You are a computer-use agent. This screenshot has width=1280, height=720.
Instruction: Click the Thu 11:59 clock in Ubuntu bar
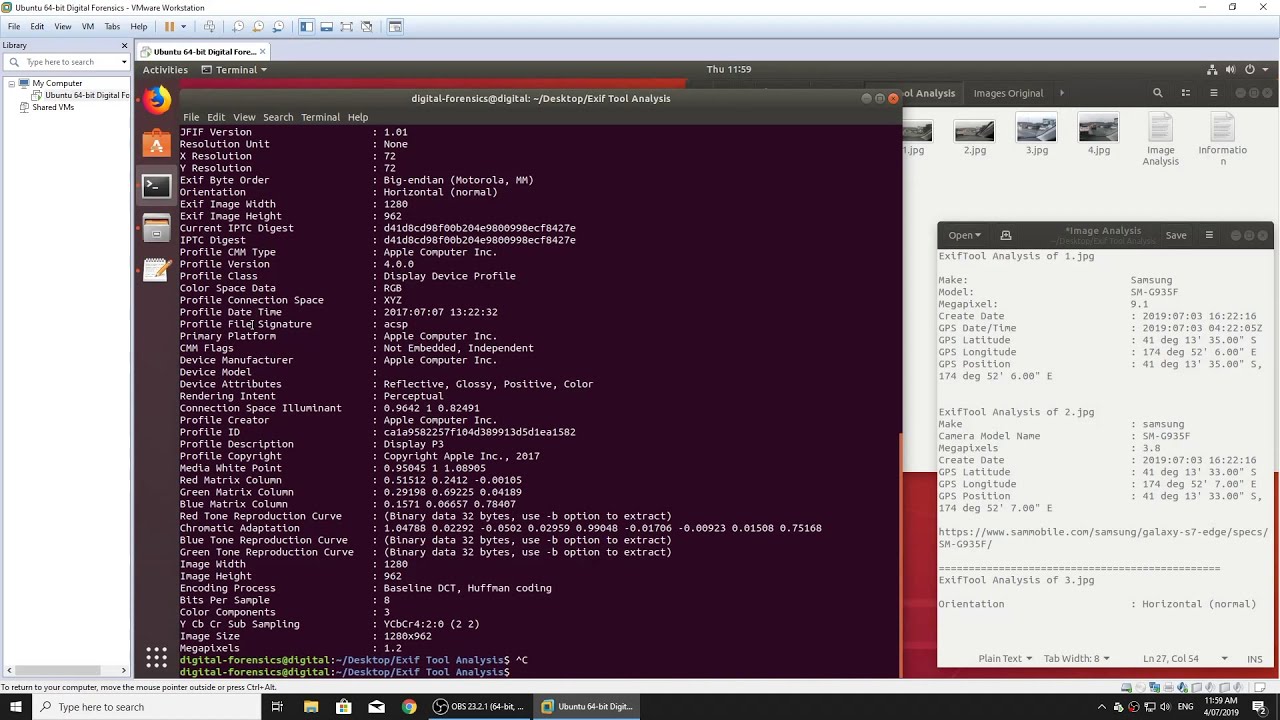[728, 70]
